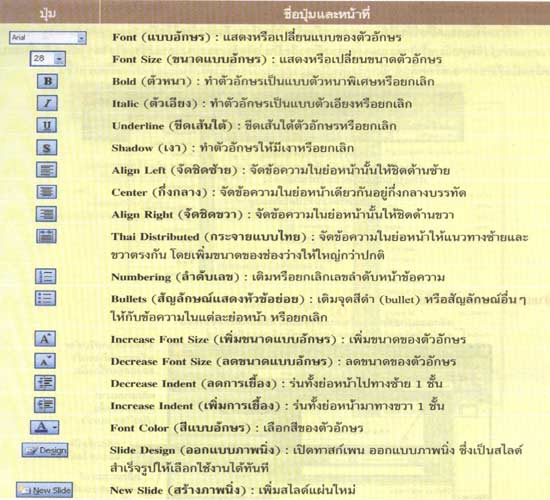Click the Increase Font Size icon
The width and height of the screenshot is (550, 500).
click(x=45, y=339)
